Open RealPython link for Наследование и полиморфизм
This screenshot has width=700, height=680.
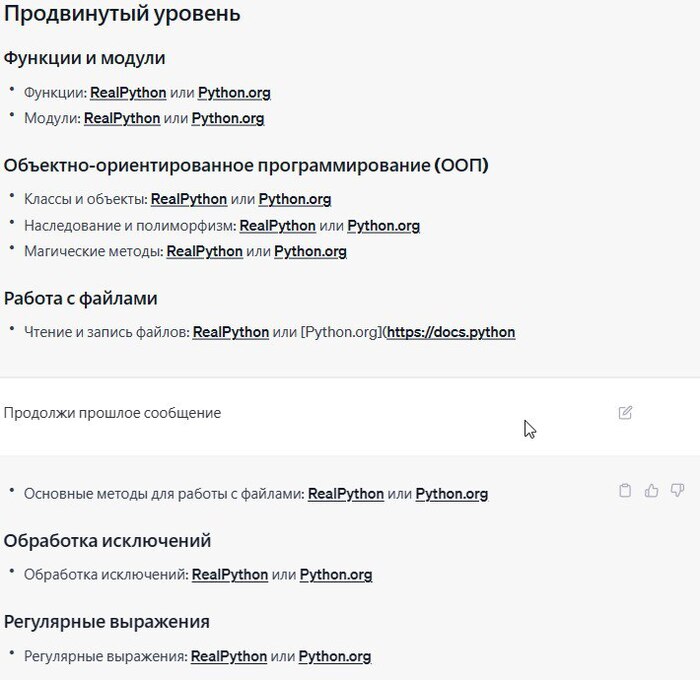tap(278, 226)
